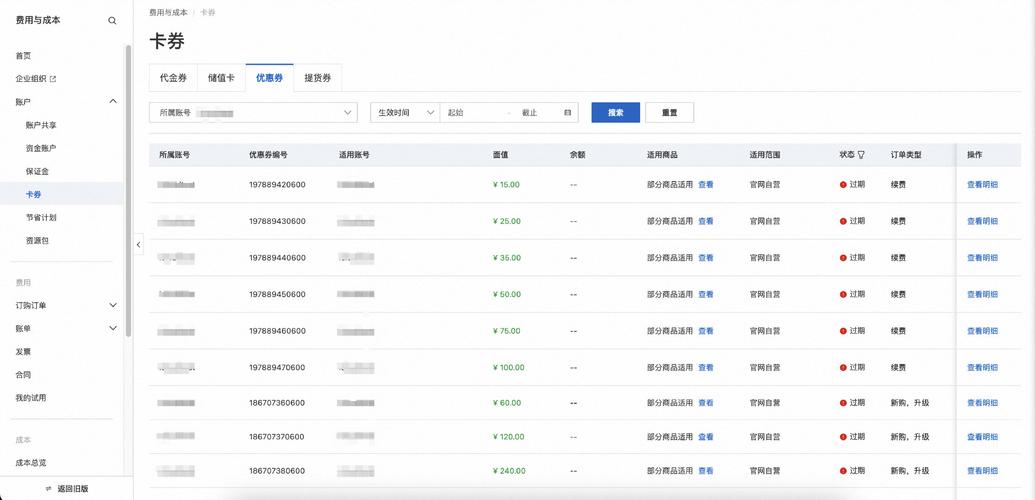Click the 重置 button

pyautogui.click(x=669, y=113)
